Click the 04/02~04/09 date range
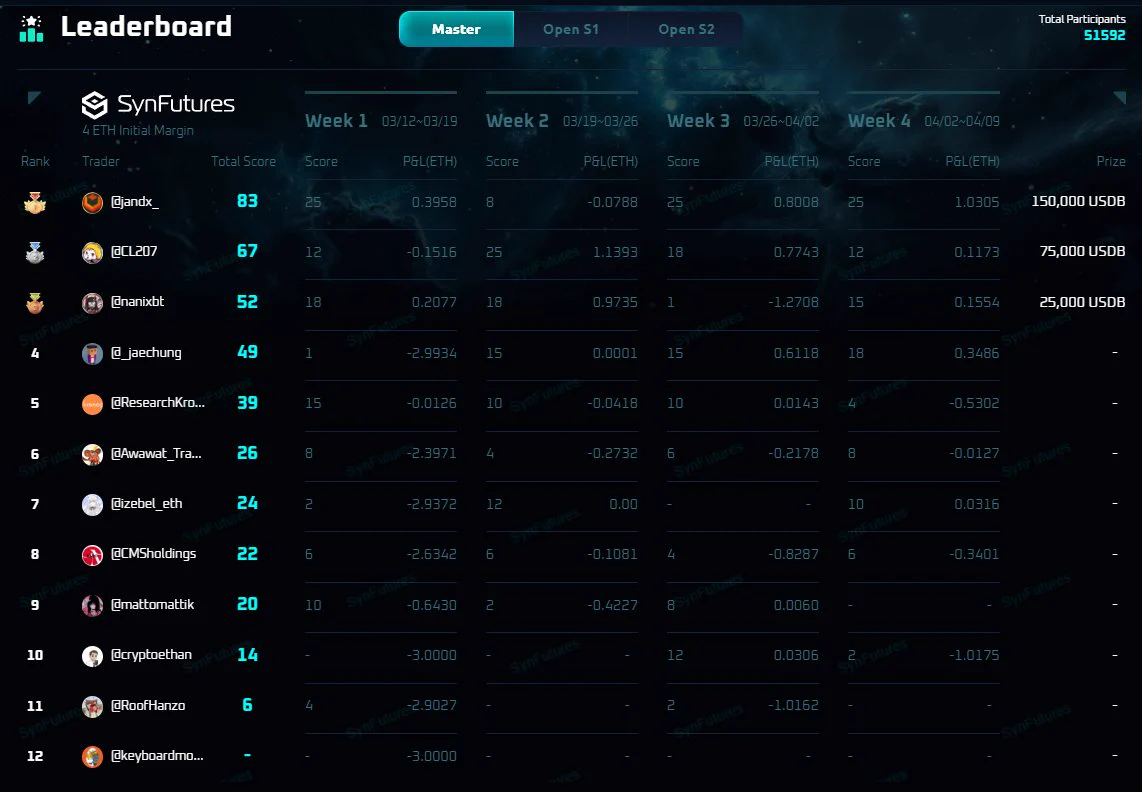 [962, 122]
